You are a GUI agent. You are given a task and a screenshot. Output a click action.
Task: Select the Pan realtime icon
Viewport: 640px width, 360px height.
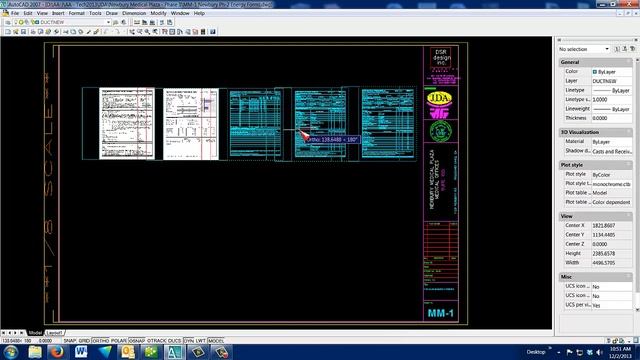point(132,31)
